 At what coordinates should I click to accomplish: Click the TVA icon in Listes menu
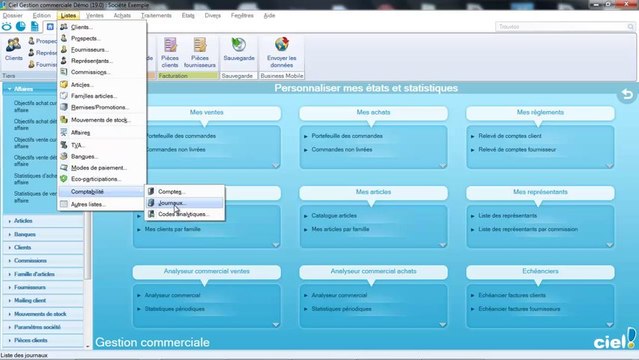[x=64, y=145]
